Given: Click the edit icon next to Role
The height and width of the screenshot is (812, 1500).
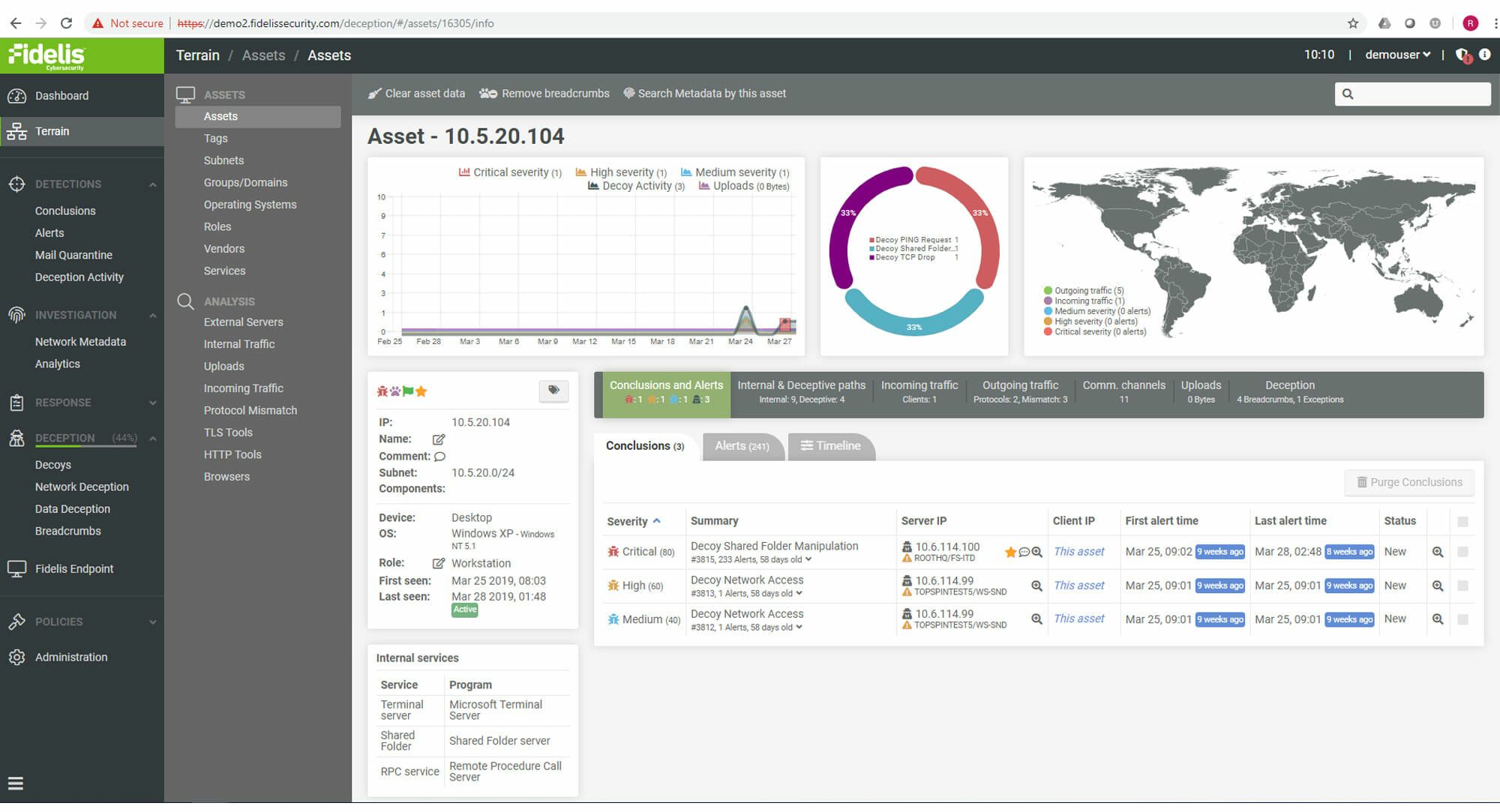Looking at the screenshot, I should coord(439,564).
